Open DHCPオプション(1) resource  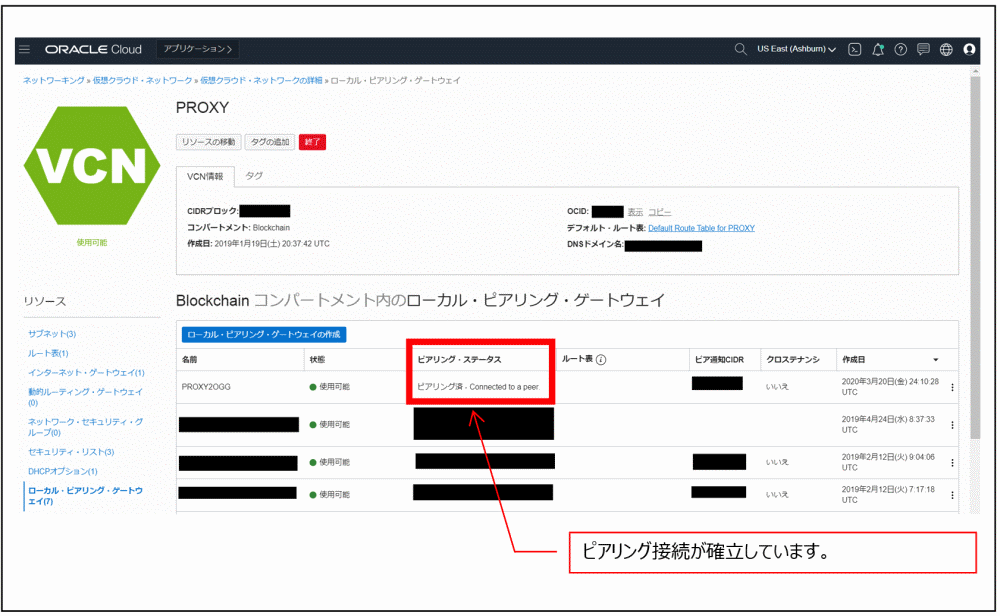[x=62, y=471]
